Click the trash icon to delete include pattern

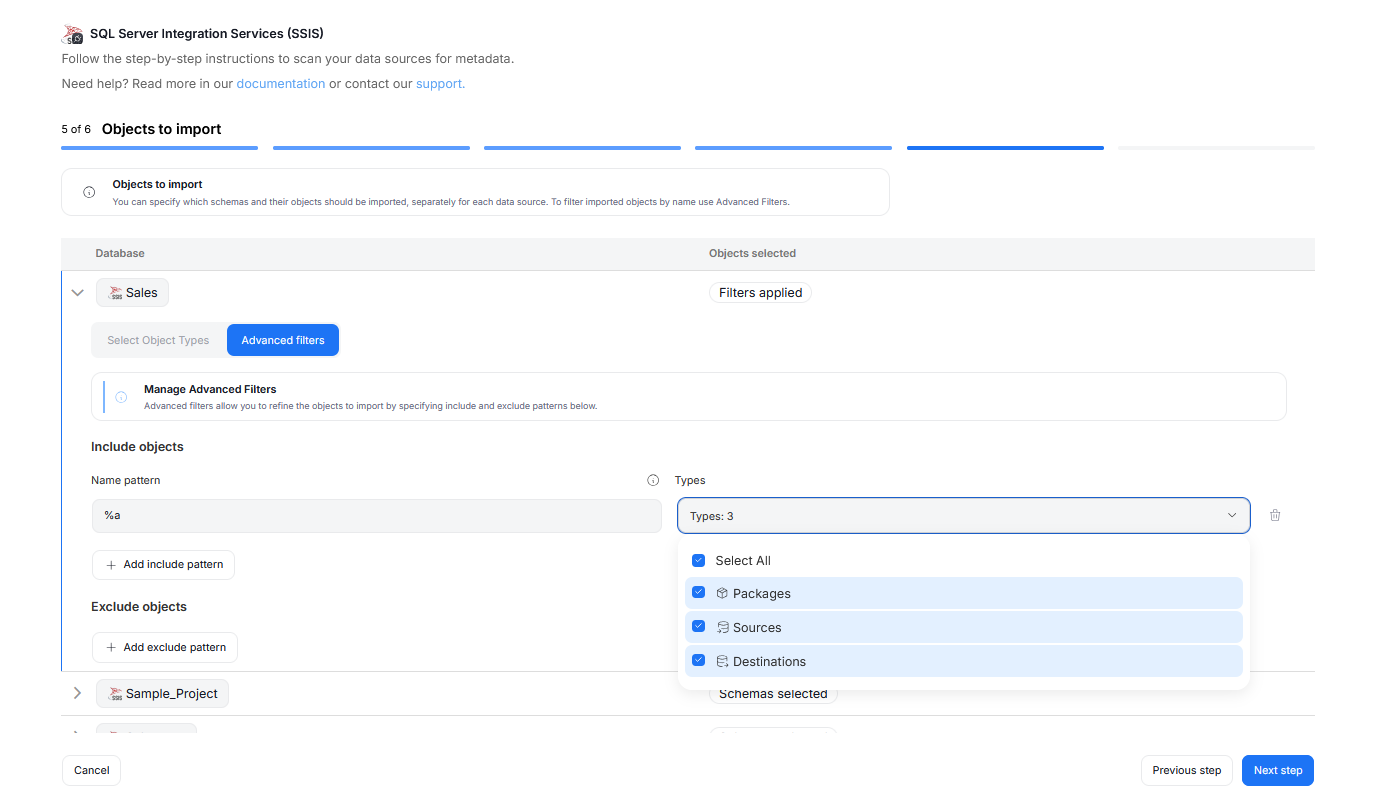[1275, 516]
